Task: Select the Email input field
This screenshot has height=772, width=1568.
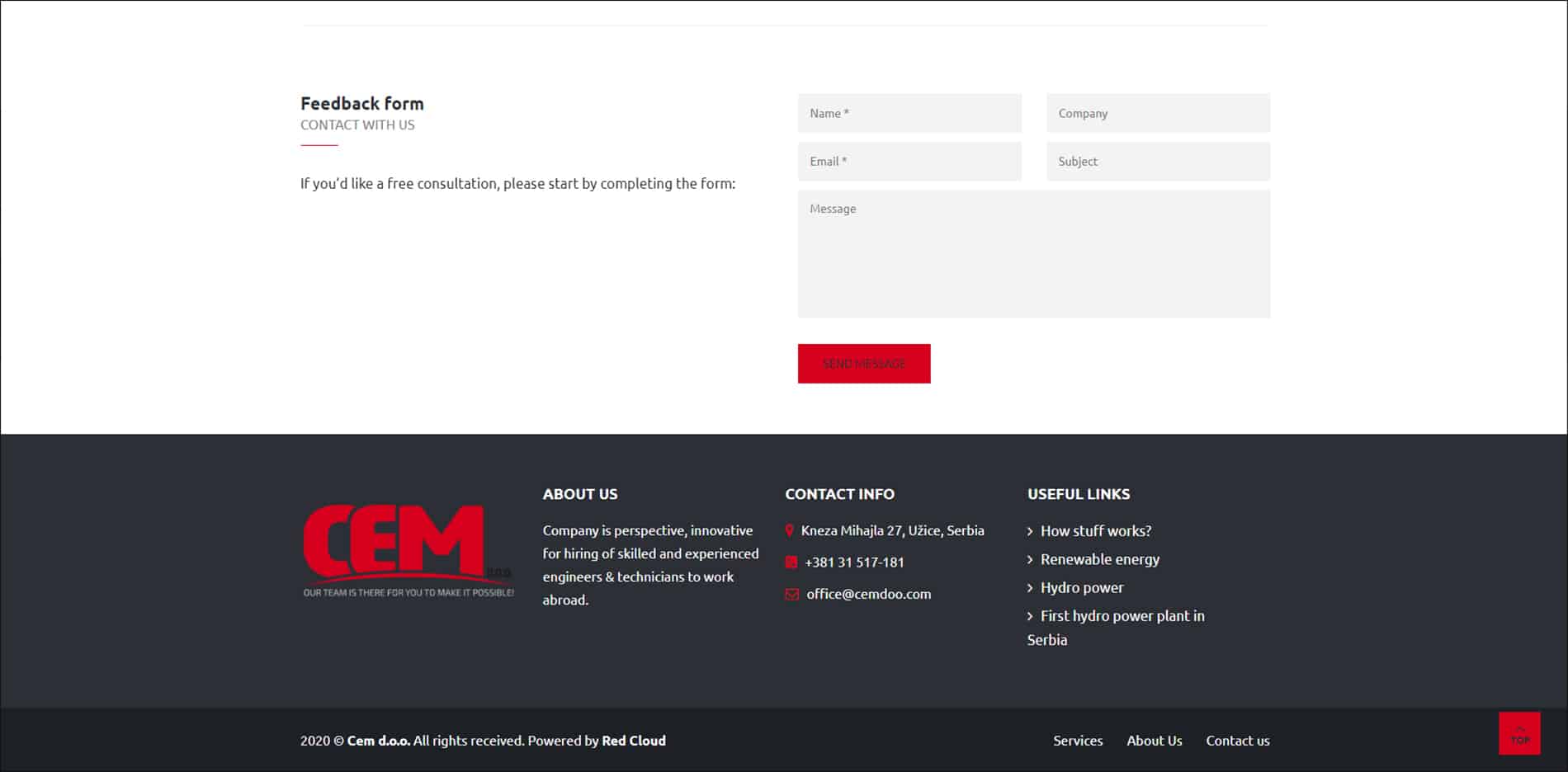Action: (909, 162)
